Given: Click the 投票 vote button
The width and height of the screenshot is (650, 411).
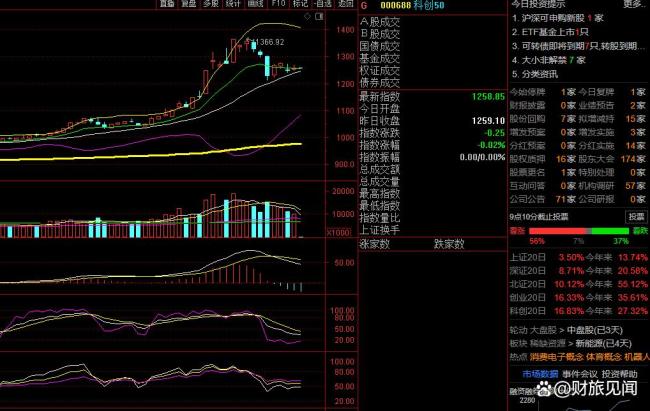Looking at the screenshot, I should 635,216.
